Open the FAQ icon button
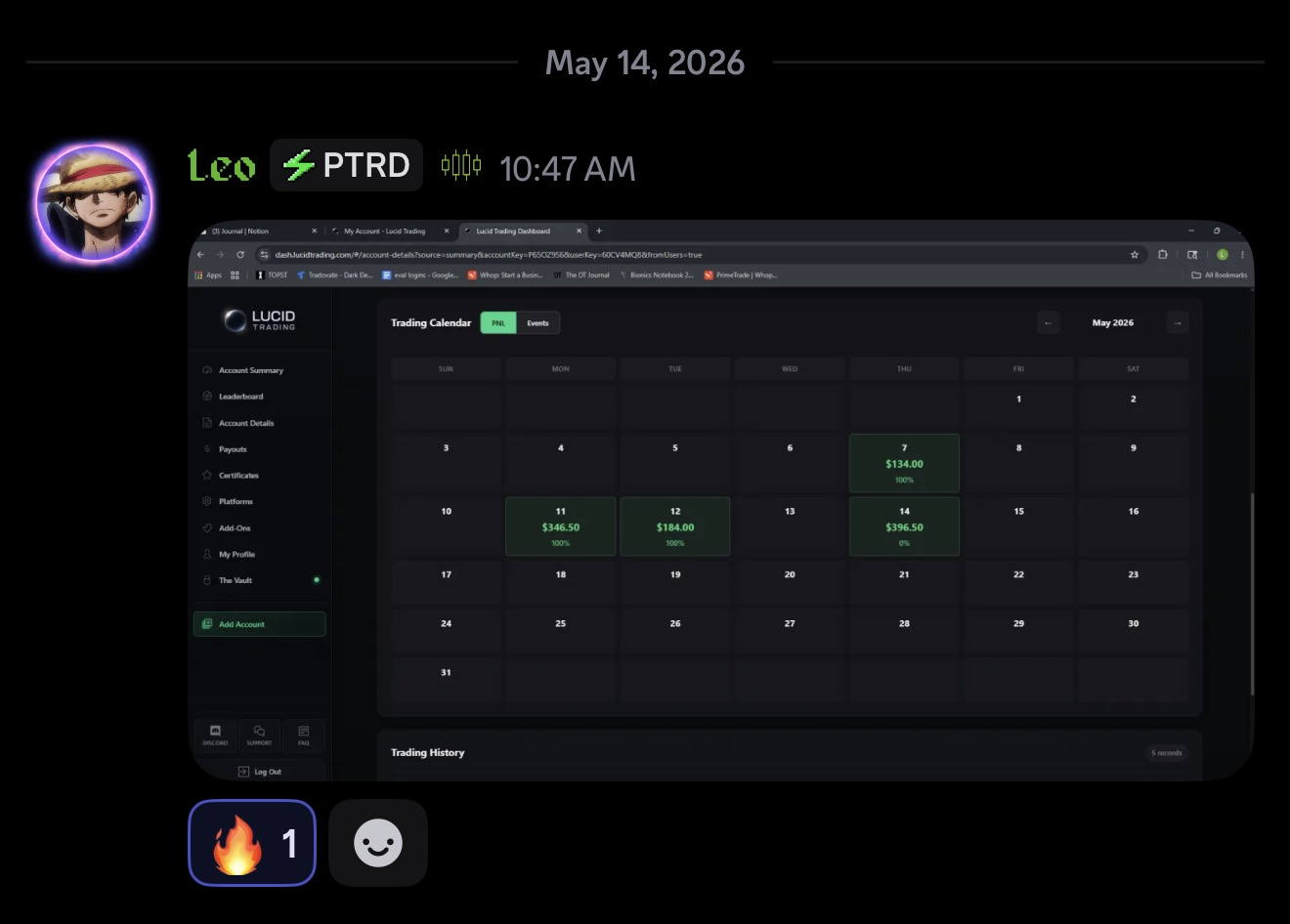 tap(303, 735)
